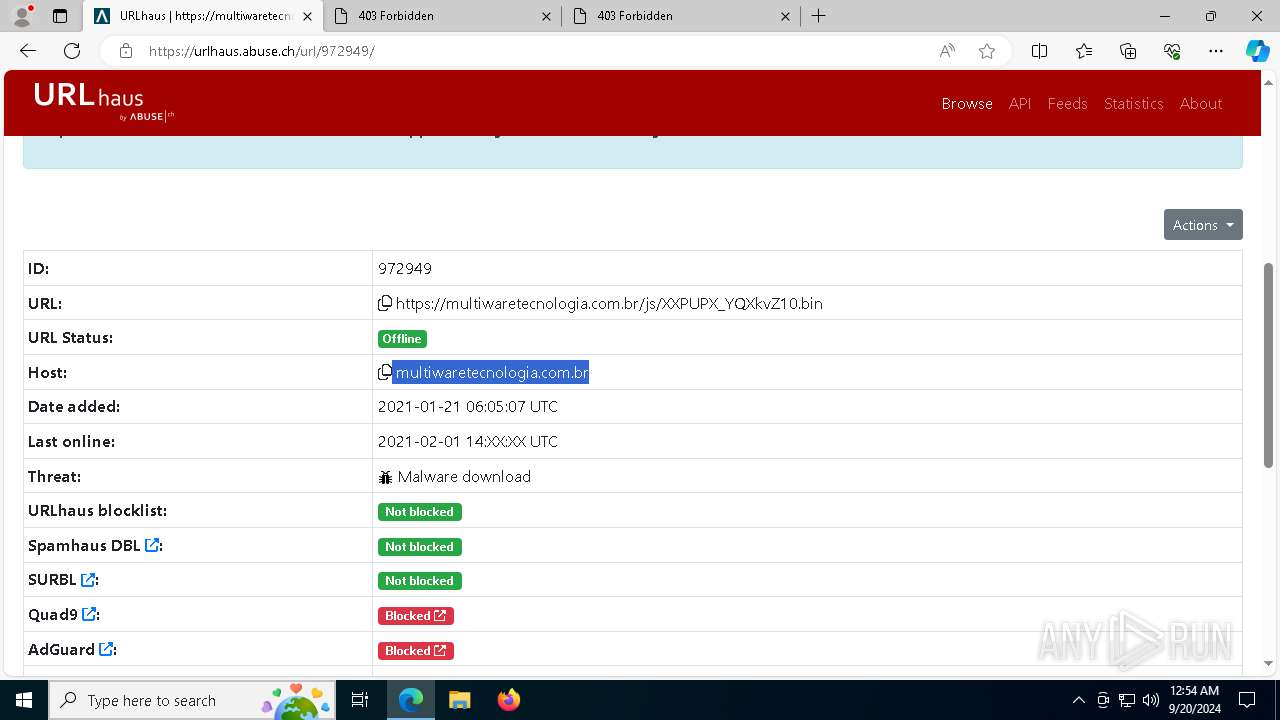
Task: Click SURBL Not blocked badge
Action: tap(419, 581)
